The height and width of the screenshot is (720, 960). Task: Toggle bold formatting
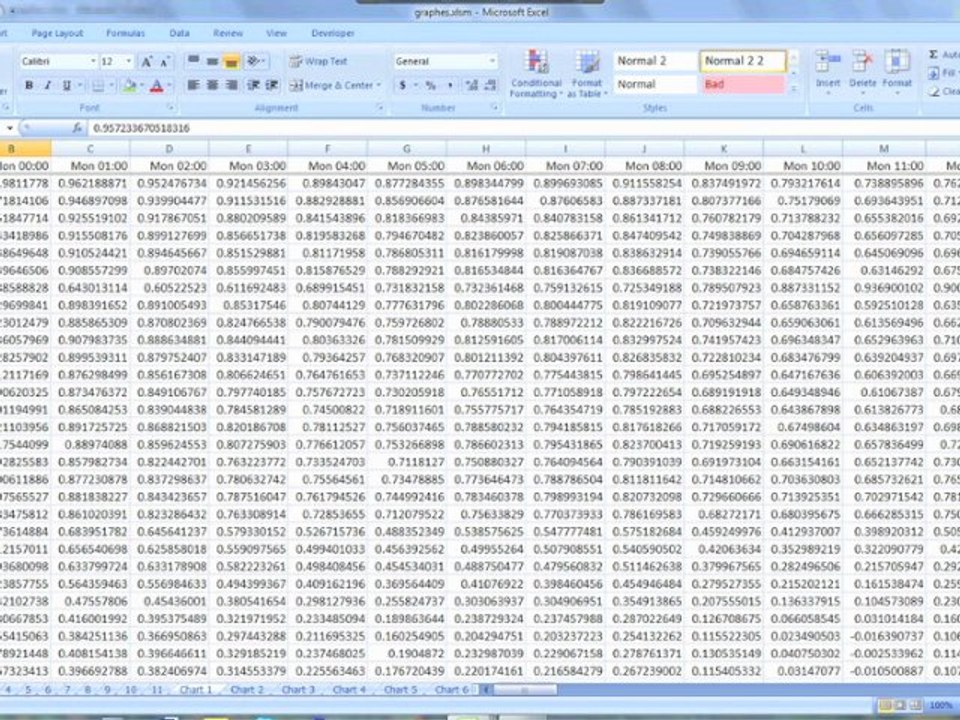pyautogui.click(x=29, y=86)
